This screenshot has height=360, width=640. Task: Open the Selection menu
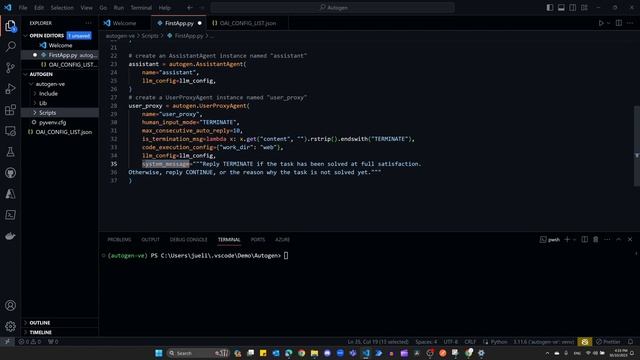62,7
